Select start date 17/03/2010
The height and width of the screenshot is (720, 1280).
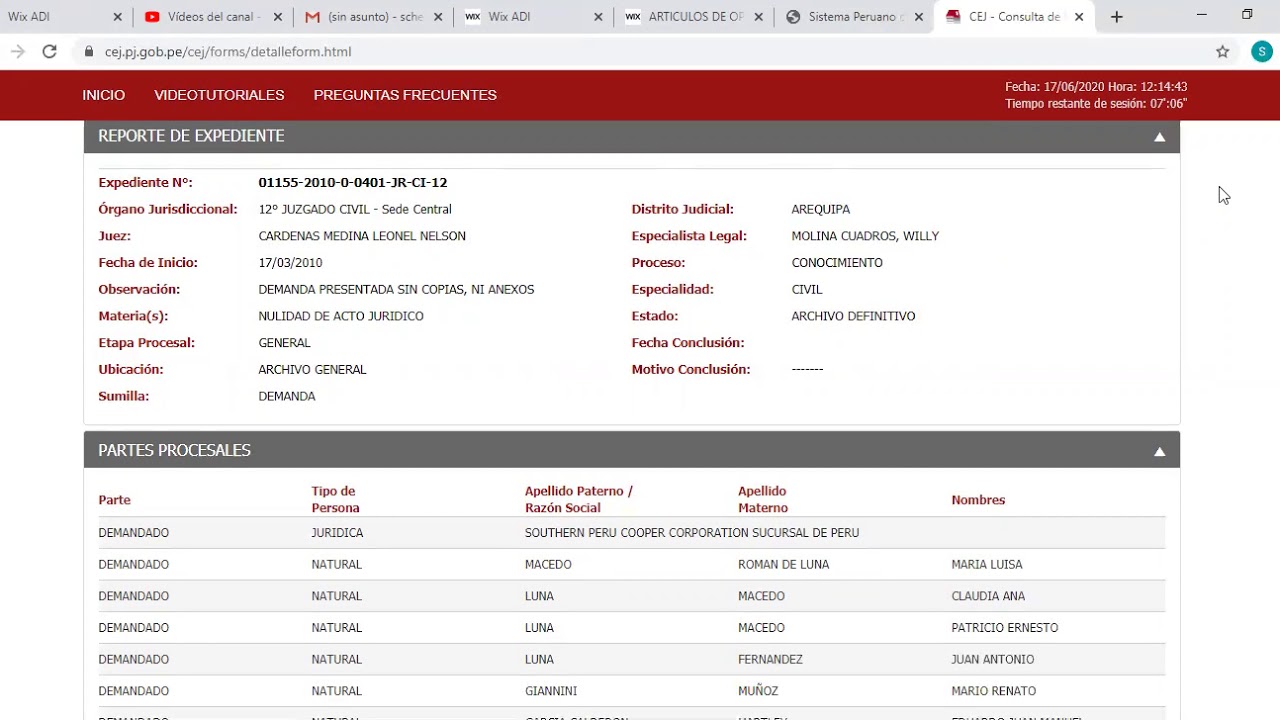click(x=290, y=263)
